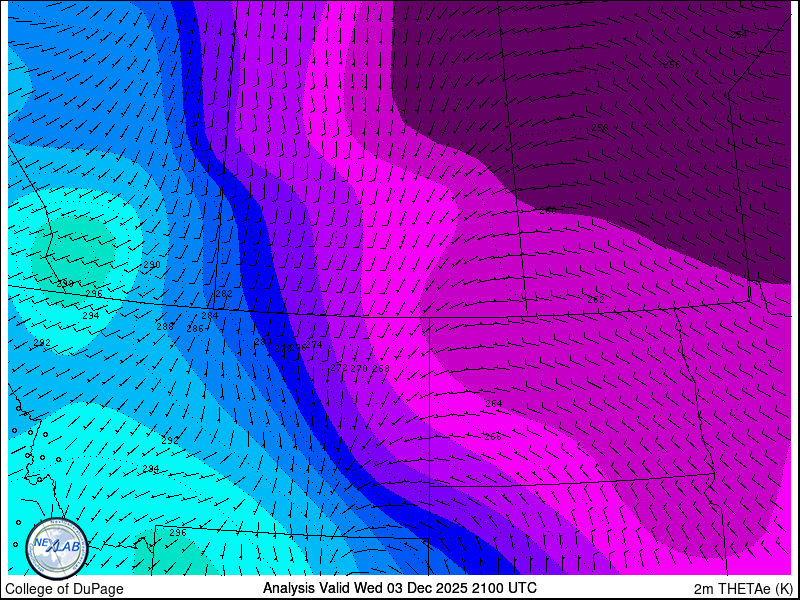Select the Analysis Valid Wed 03 Dec 2025 timestamp
Viewport: 800px width, 600px height.
tap(399, 588)
